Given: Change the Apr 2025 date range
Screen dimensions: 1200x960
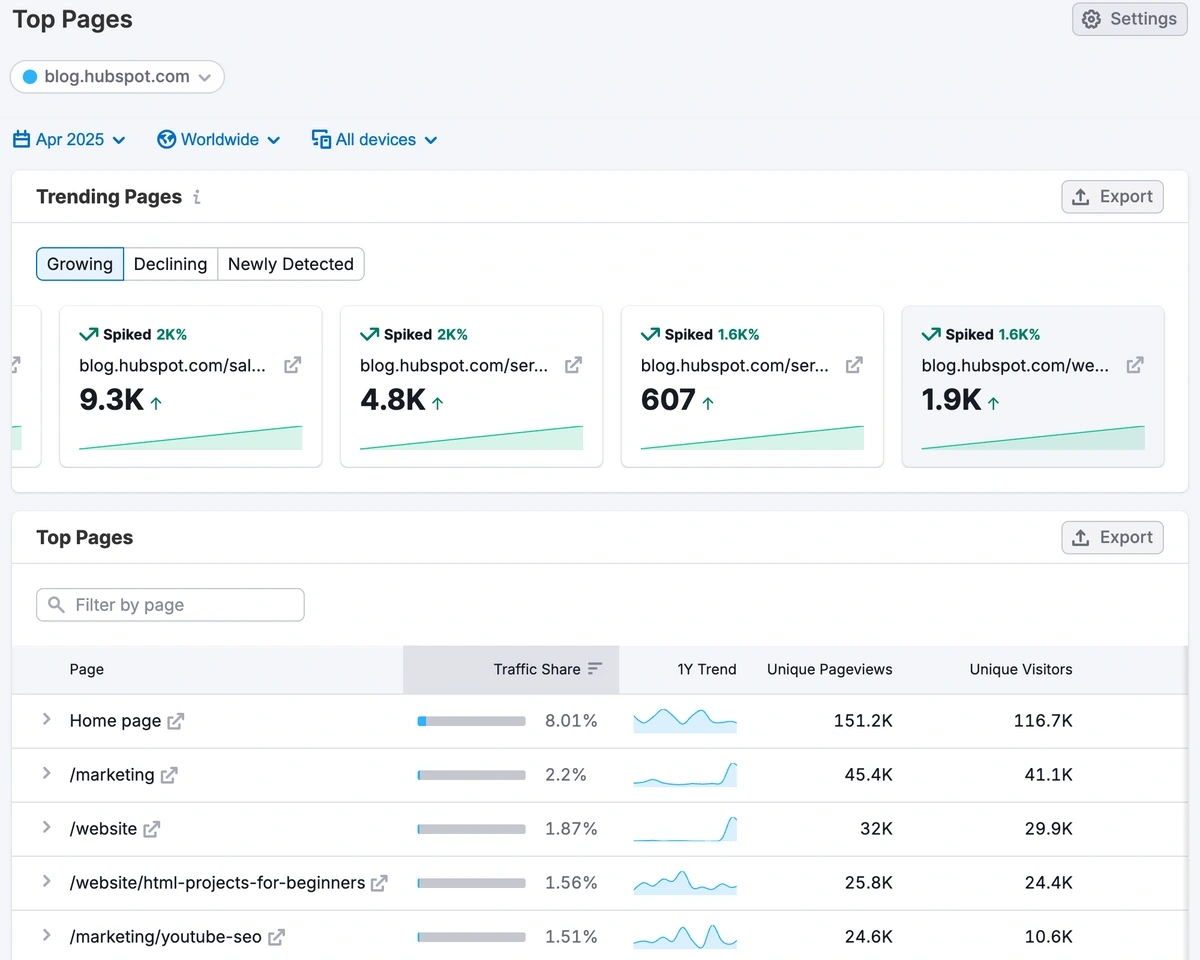Looking at the screenshot, I should tap(69, 140).
